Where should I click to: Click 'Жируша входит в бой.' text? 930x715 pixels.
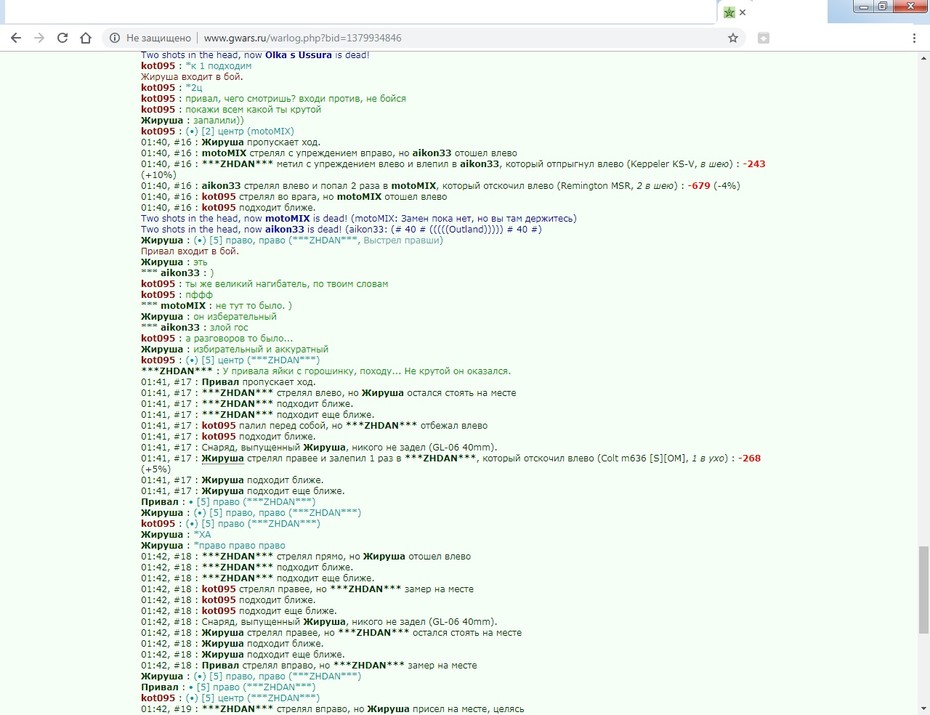coord(192,77)
